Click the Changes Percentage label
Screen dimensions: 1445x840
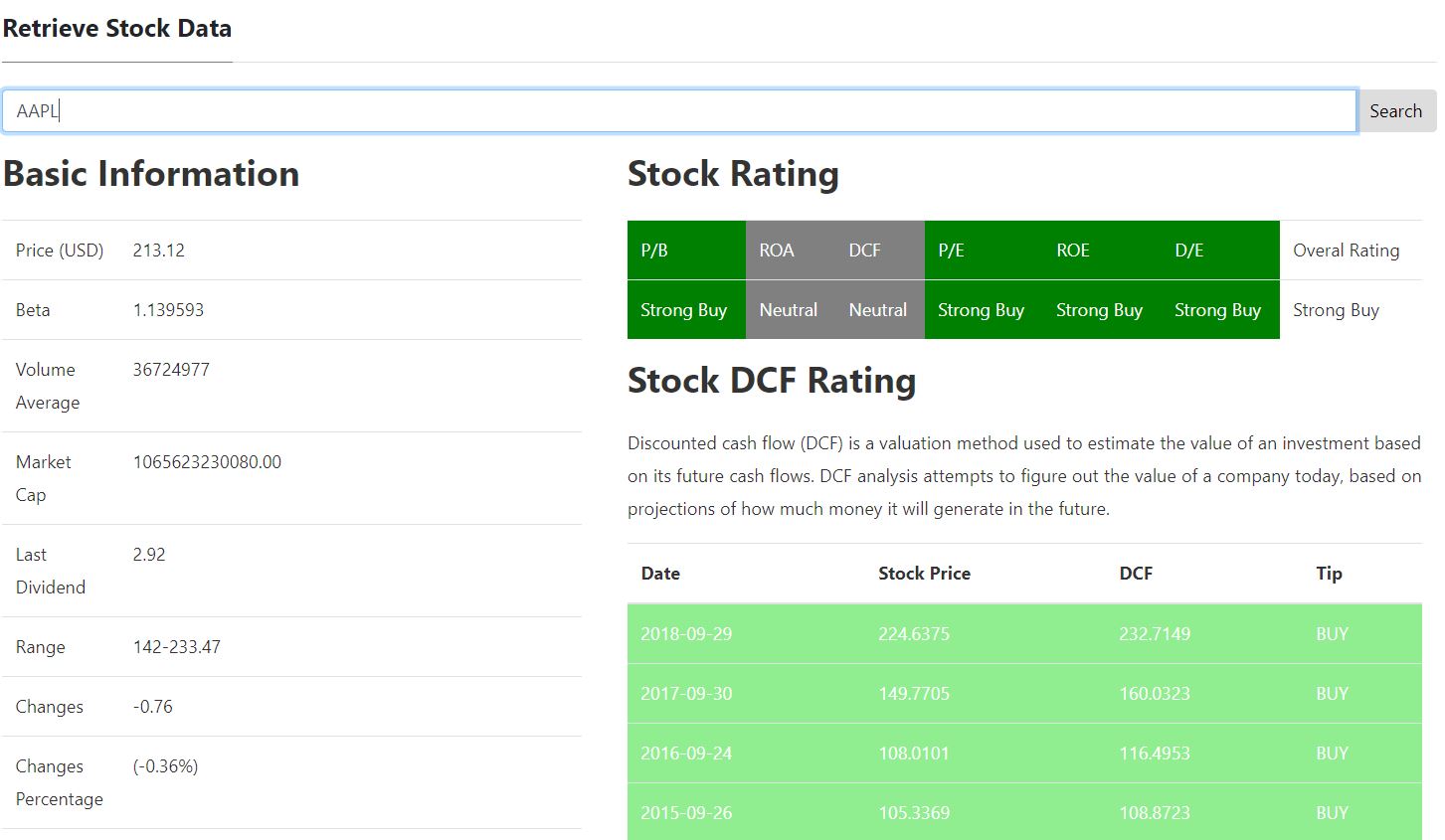tap(60, 782)
